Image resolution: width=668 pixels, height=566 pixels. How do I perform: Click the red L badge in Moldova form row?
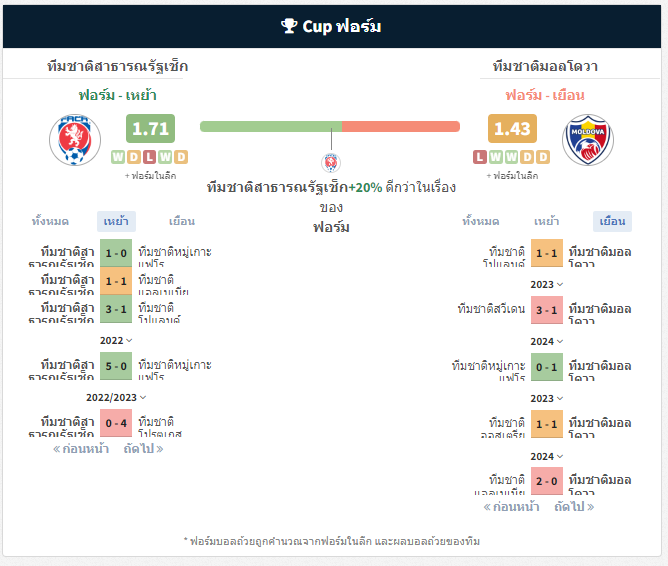(x=480, y=157)
